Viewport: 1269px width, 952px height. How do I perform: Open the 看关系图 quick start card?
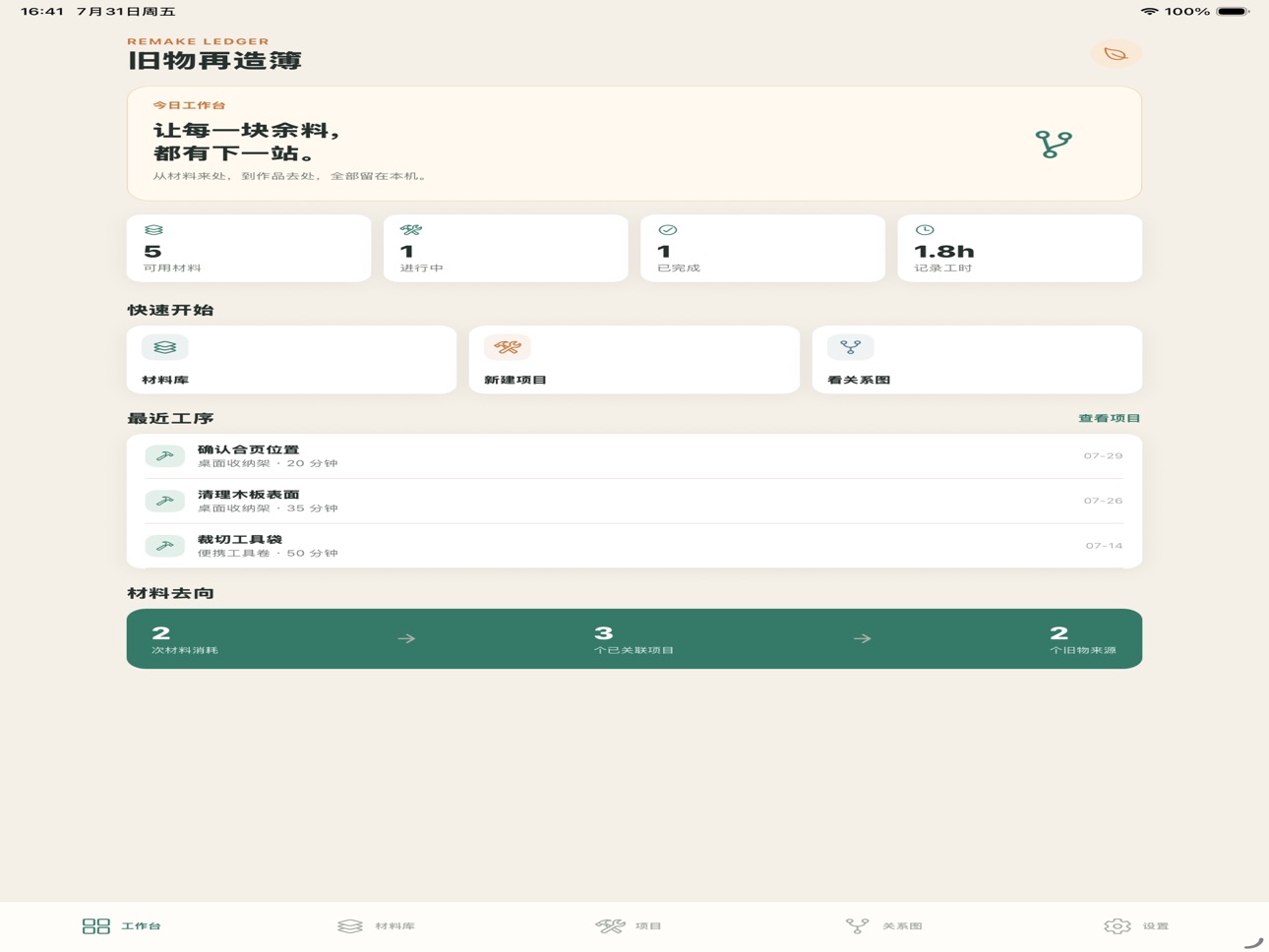coord(977,360)
